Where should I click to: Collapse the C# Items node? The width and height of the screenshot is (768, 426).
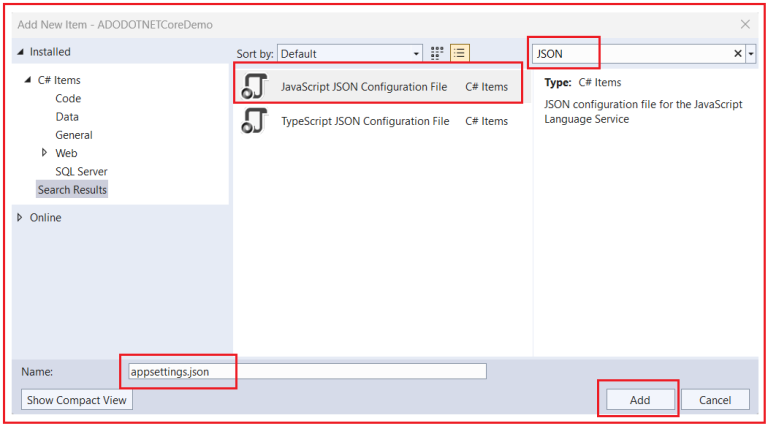pos(28,79)
